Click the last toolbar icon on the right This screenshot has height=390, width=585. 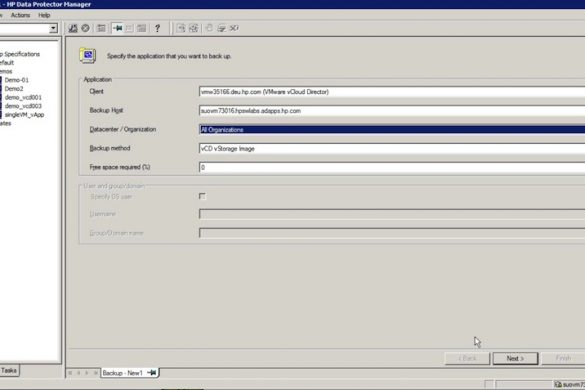coord(234,28)
